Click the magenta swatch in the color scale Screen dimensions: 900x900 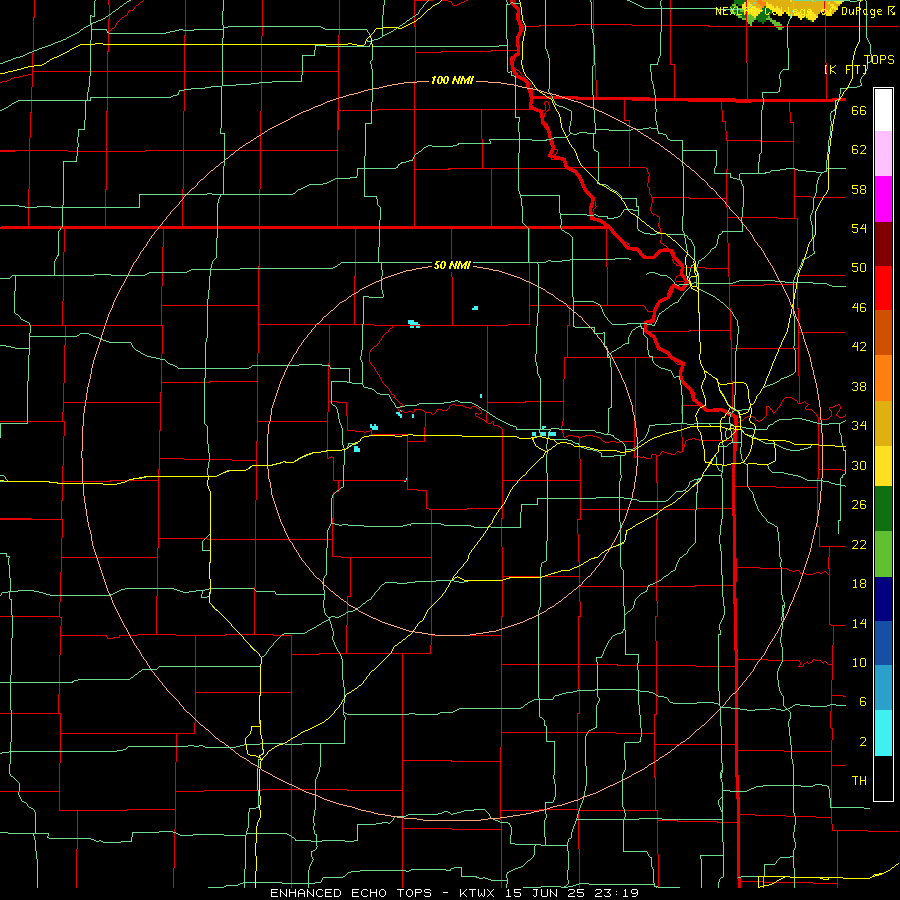pos(883,199)
